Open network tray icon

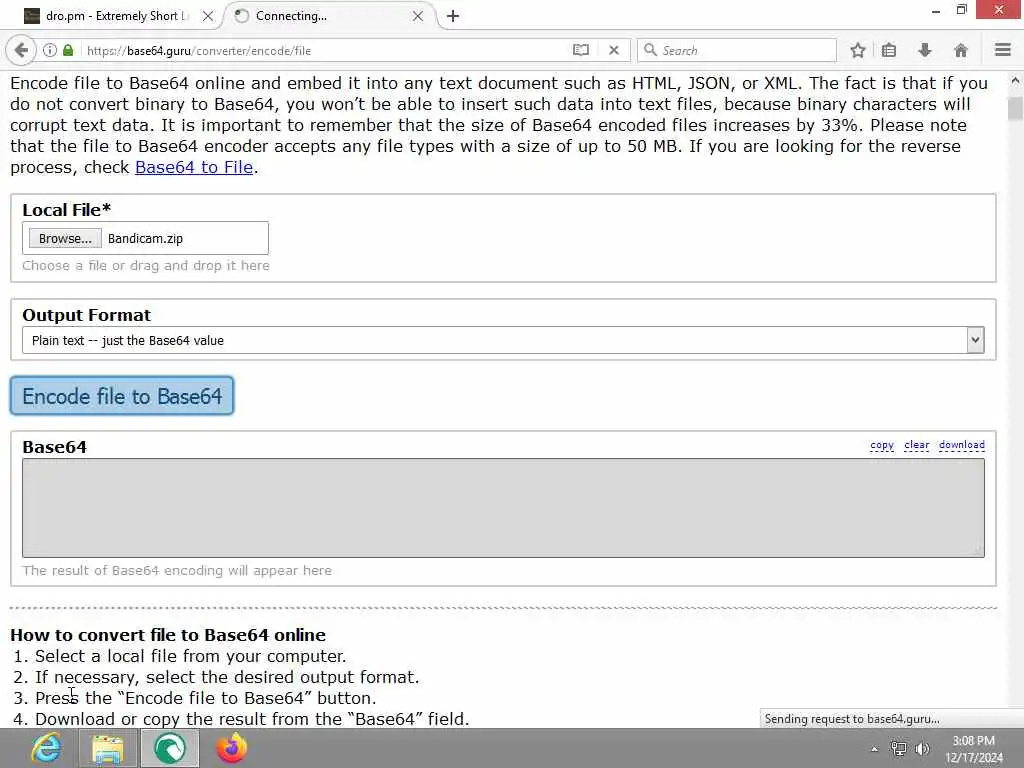coord(899,749)
